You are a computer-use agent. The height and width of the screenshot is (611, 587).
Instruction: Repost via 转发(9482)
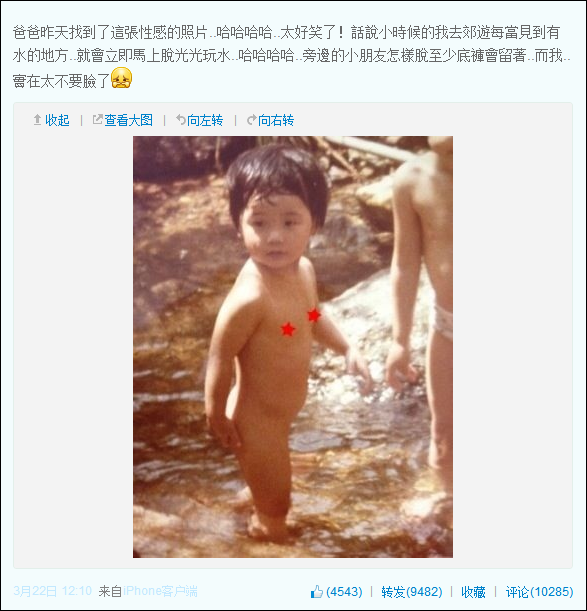[412, 592]
